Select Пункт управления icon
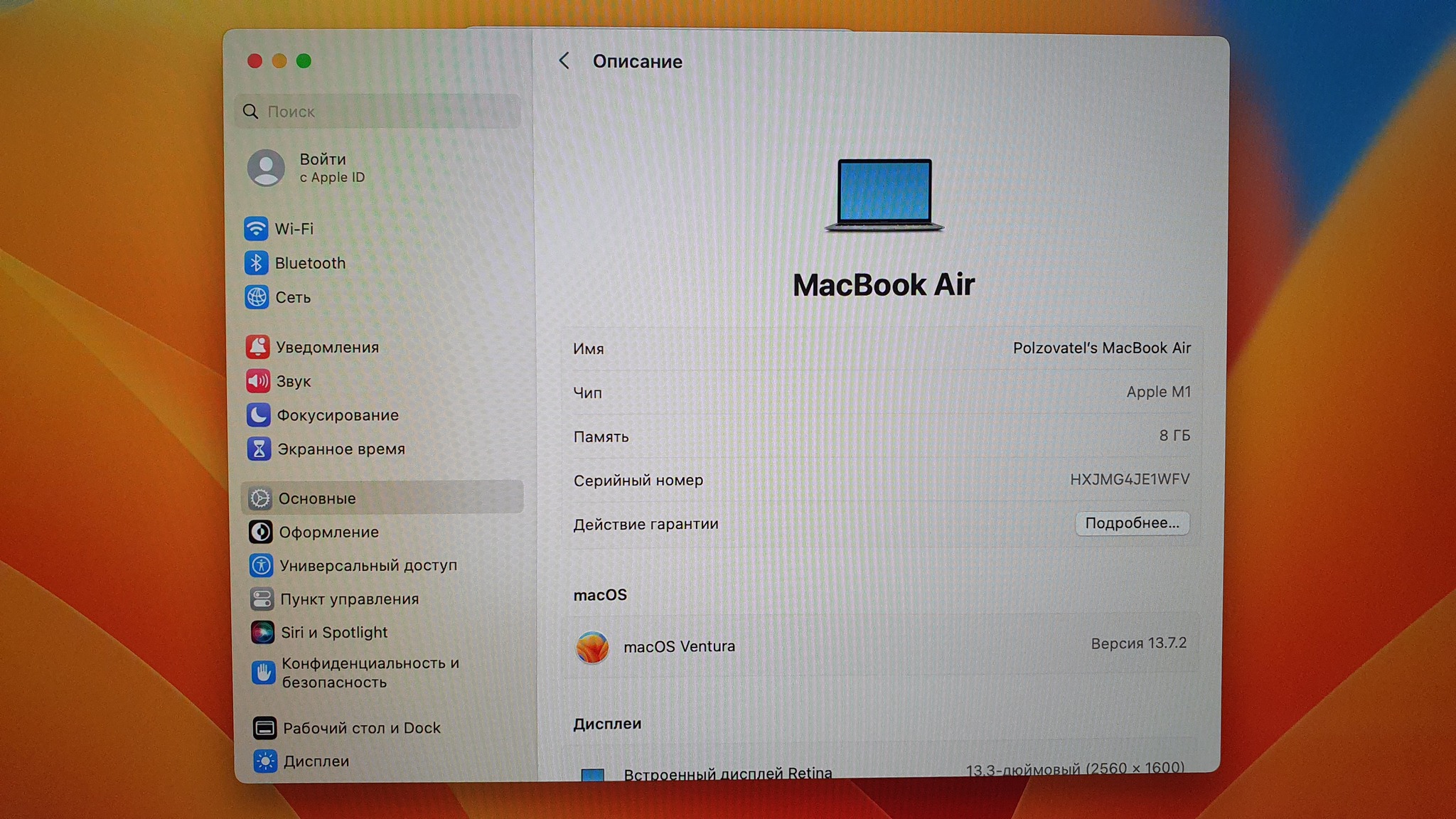Screen dimensions: 1456x819 click(x=262, y=599)
